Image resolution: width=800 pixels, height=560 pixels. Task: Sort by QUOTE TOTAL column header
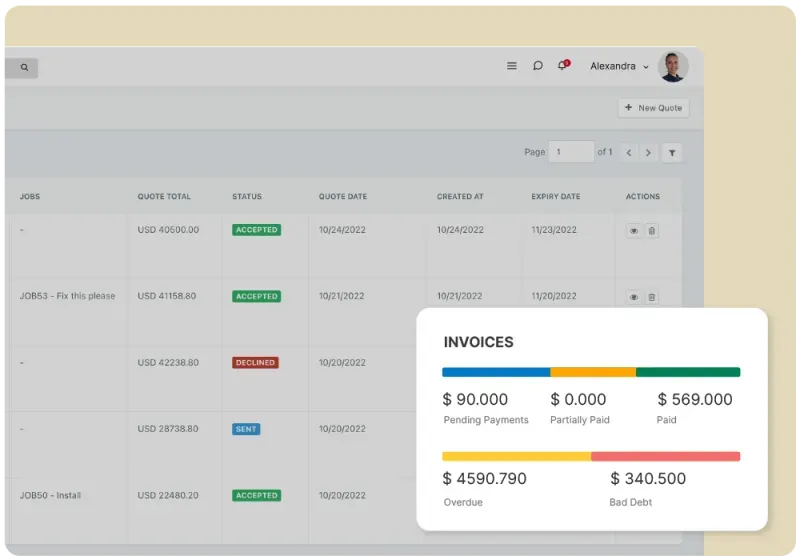[164, 196]
